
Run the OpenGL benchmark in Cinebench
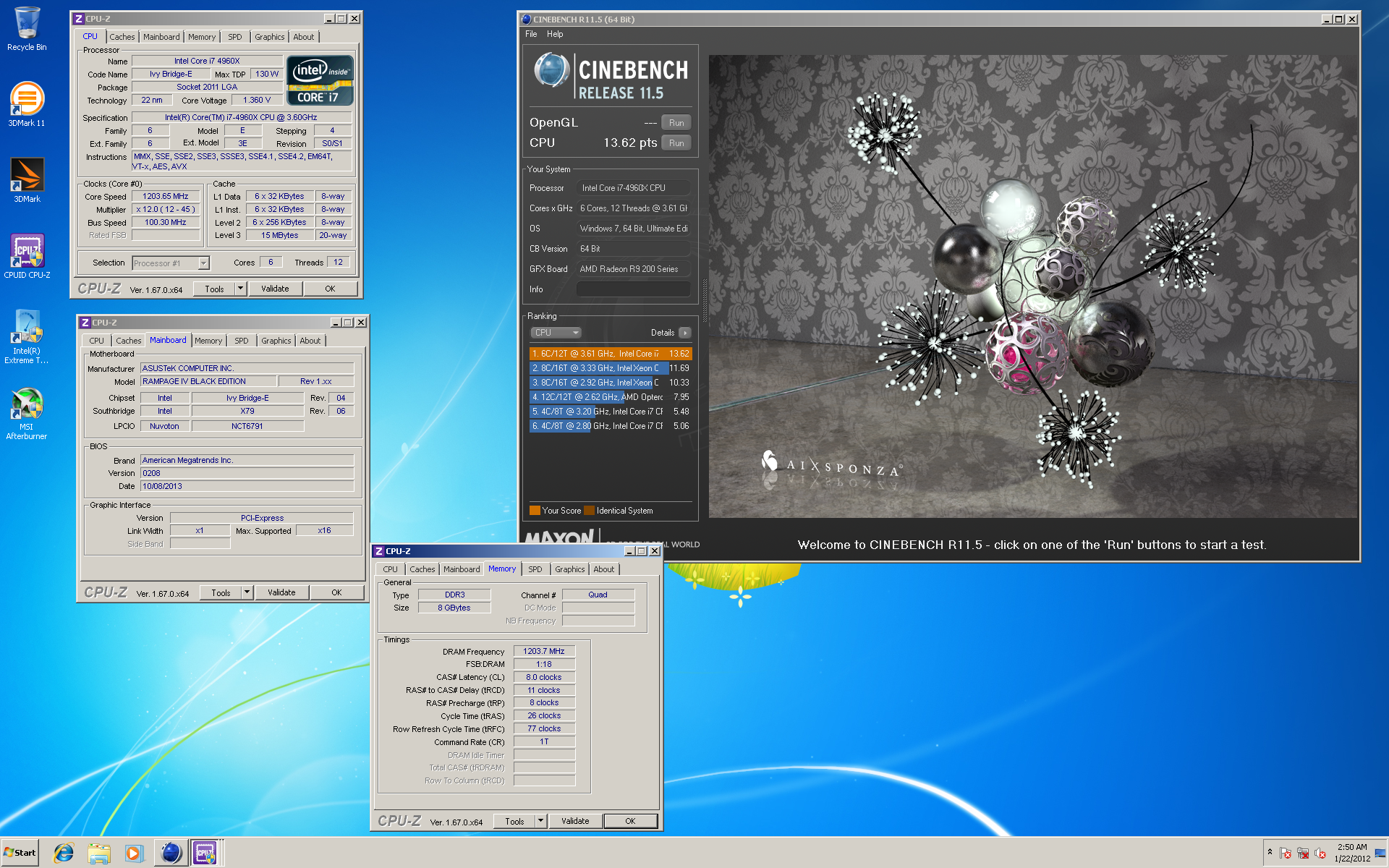(676, 123)
